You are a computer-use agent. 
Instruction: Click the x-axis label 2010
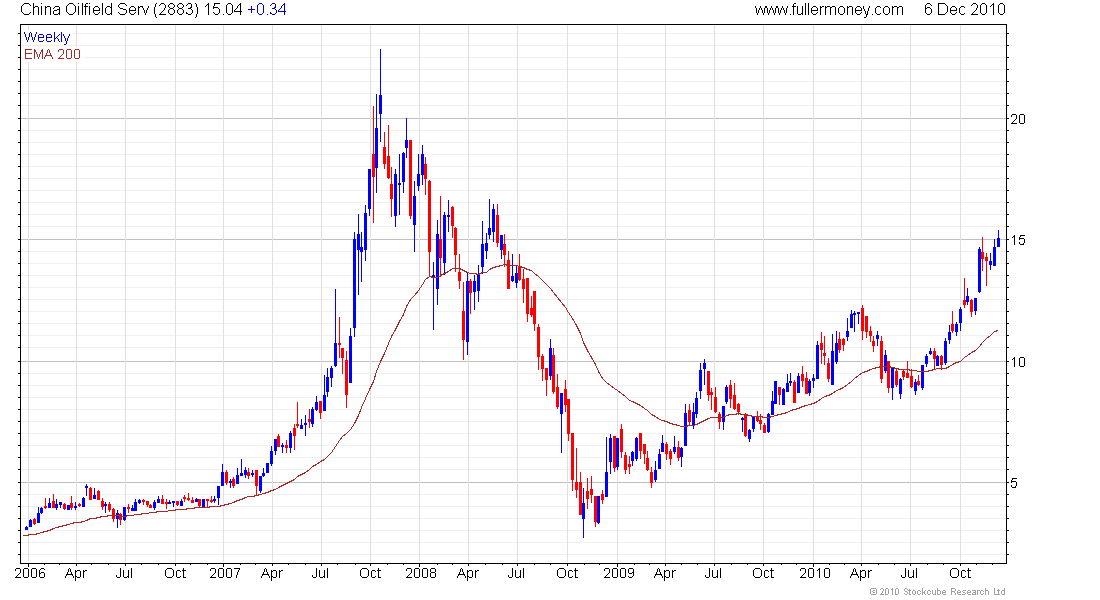[814, 573]
